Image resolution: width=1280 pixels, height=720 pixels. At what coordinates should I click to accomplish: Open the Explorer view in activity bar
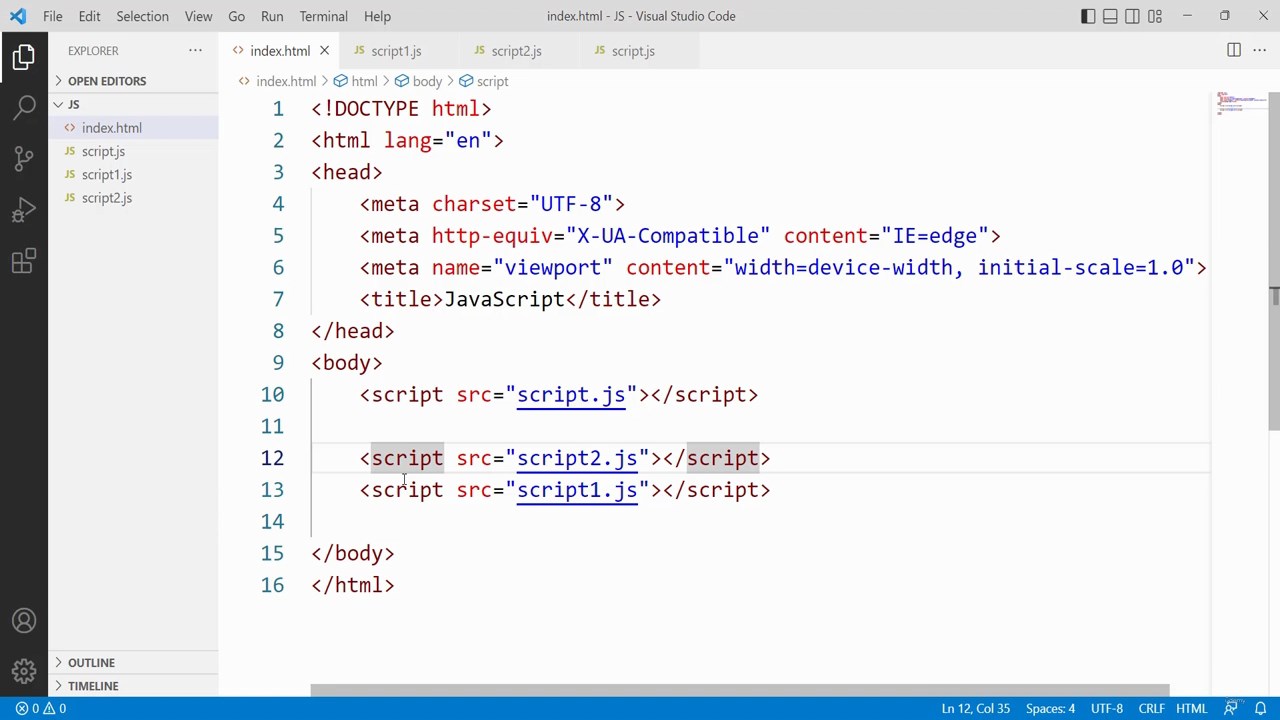(24, 56)
